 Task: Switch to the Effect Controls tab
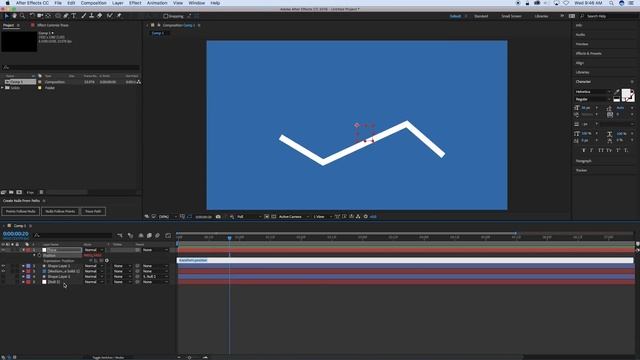tap(53, 25)
